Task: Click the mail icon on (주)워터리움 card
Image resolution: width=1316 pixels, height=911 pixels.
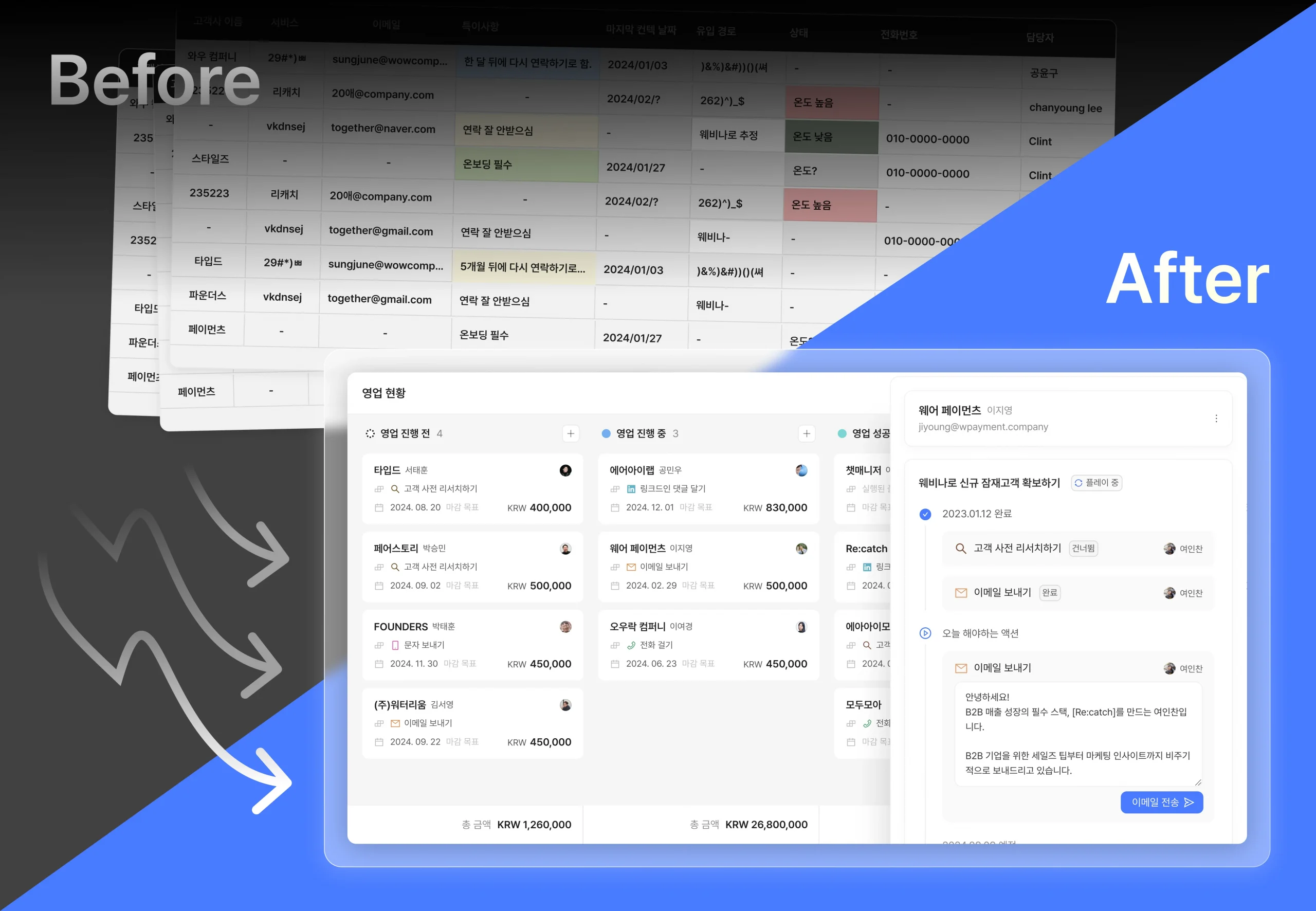Action: [x=395, y=723]
